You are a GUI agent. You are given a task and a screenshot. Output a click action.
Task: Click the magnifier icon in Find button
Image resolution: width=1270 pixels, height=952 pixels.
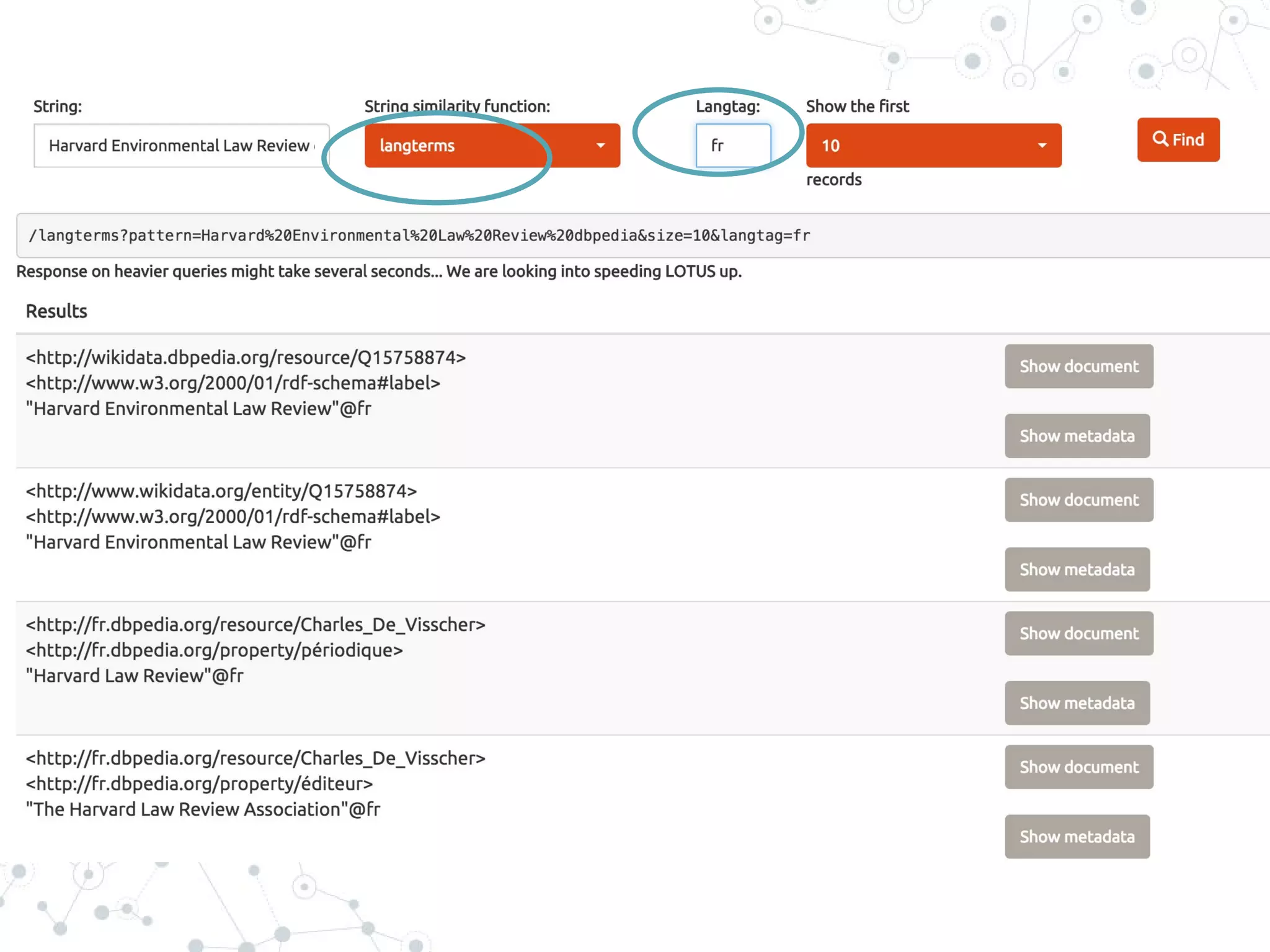click(1160, 139)
